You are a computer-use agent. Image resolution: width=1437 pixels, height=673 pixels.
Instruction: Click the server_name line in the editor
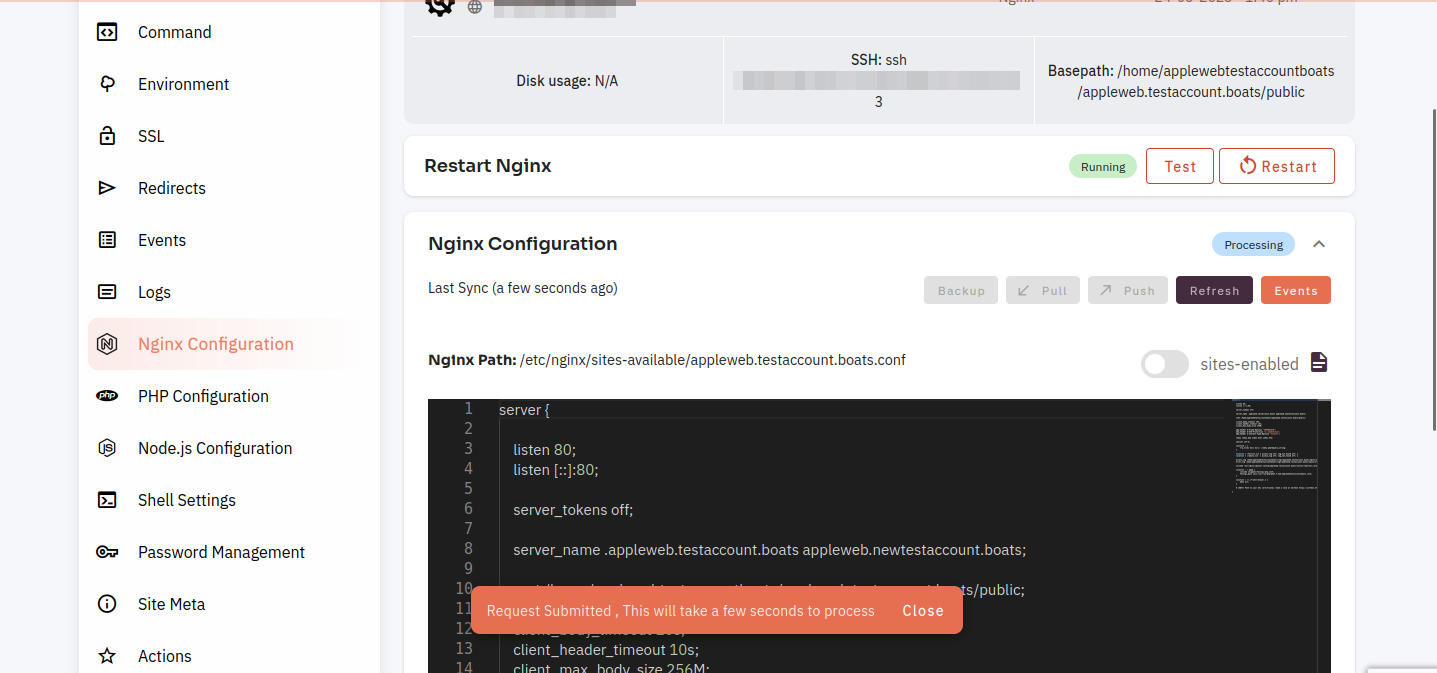coord(769,550)
